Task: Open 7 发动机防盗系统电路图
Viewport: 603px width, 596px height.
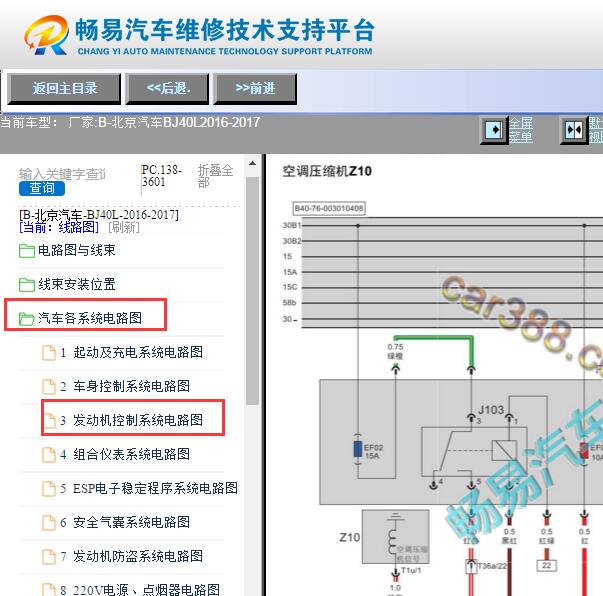Action: pyautogui.click(x=132, y=556)
